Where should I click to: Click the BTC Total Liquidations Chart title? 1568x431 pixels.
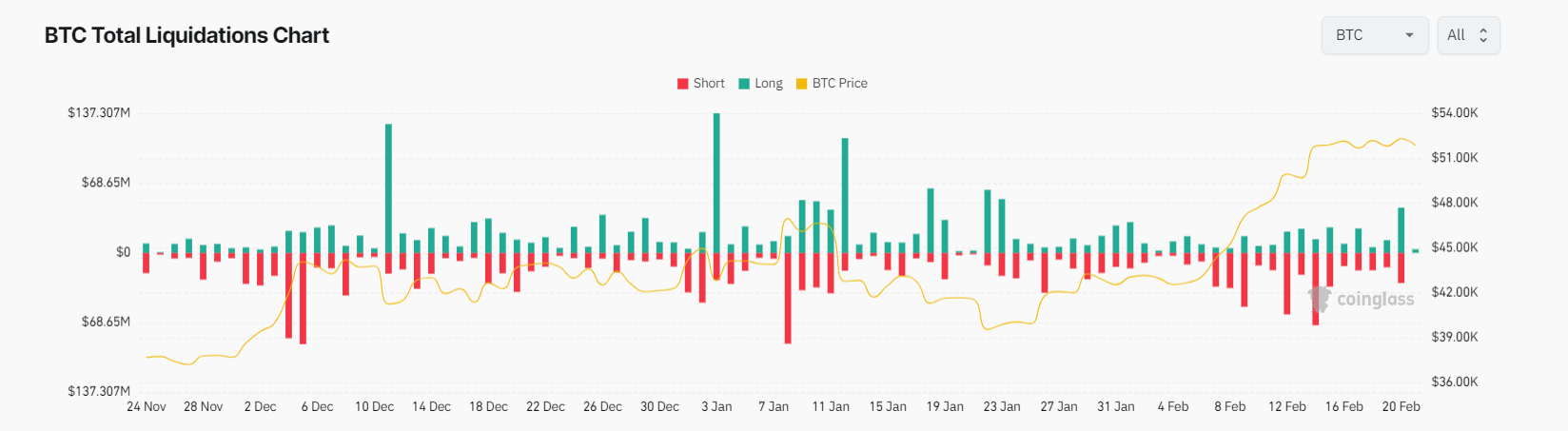[x=186, y=35]
